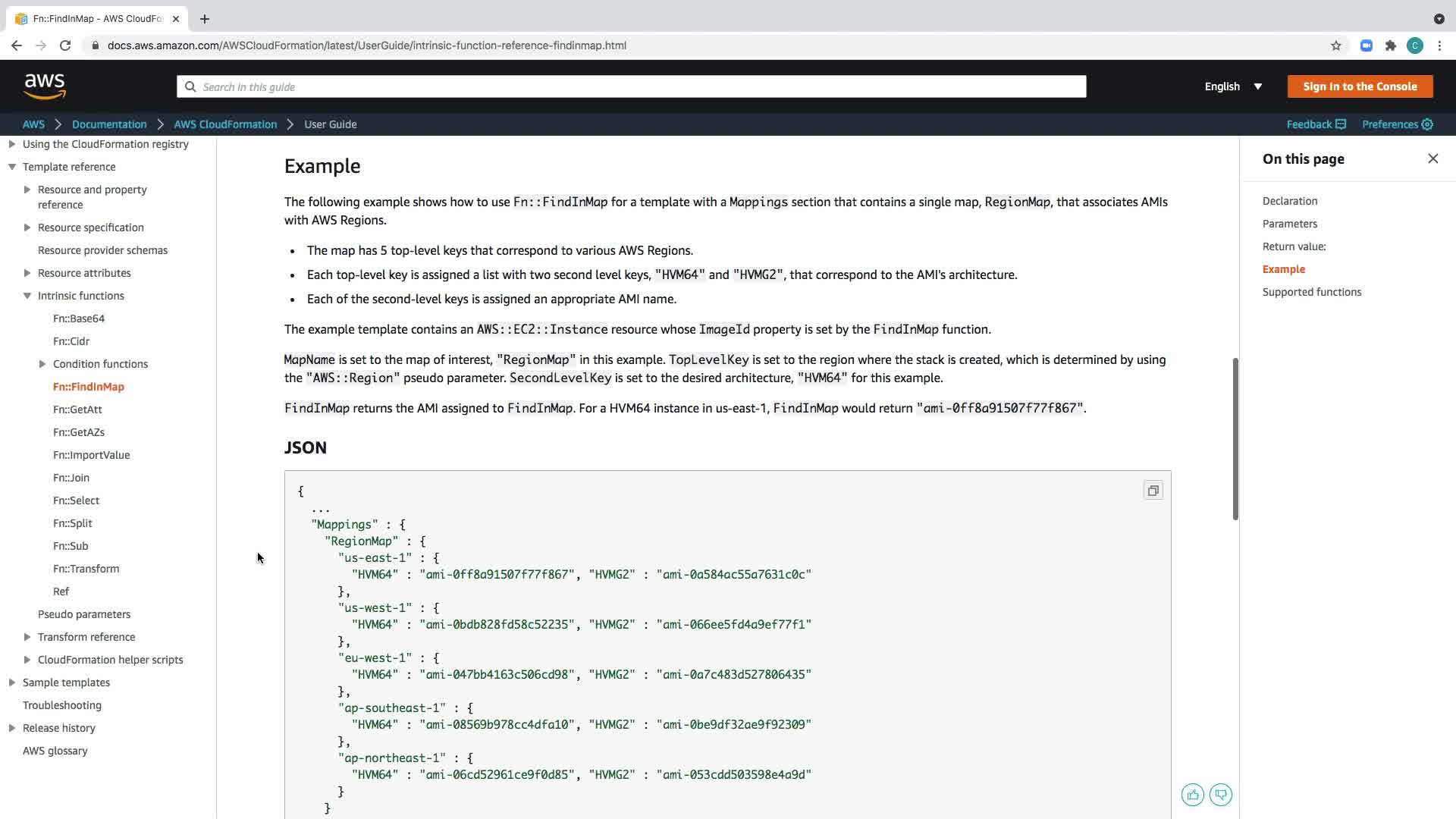Copy the JSON code block

point(1153,491)
